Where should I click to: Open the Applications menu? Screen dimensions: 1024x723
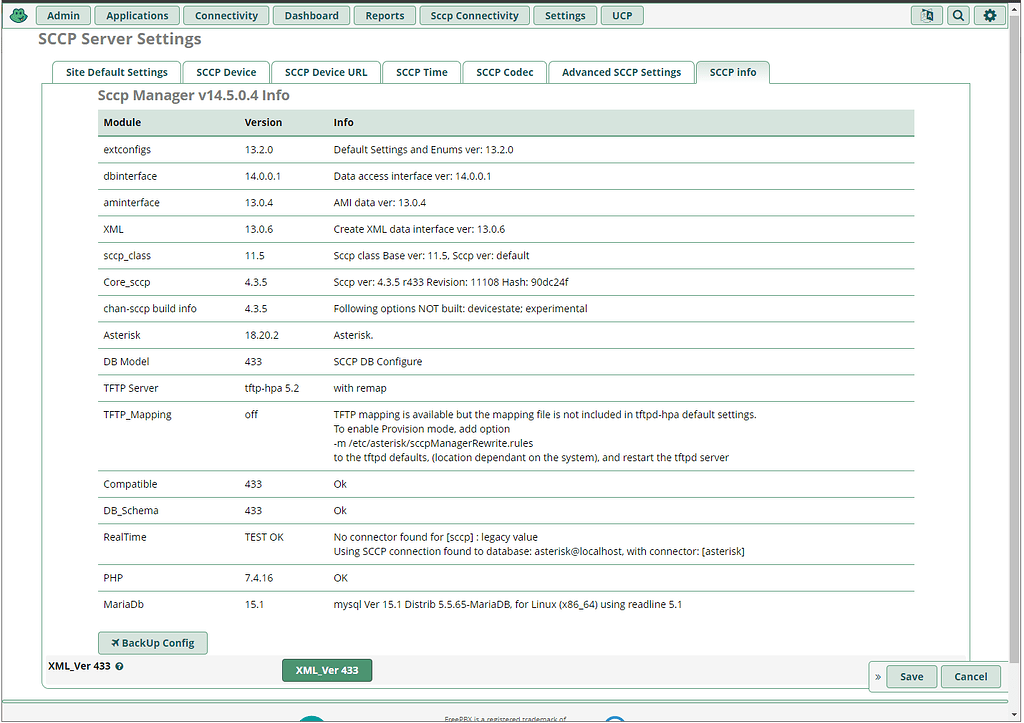(x=136, y=15)
